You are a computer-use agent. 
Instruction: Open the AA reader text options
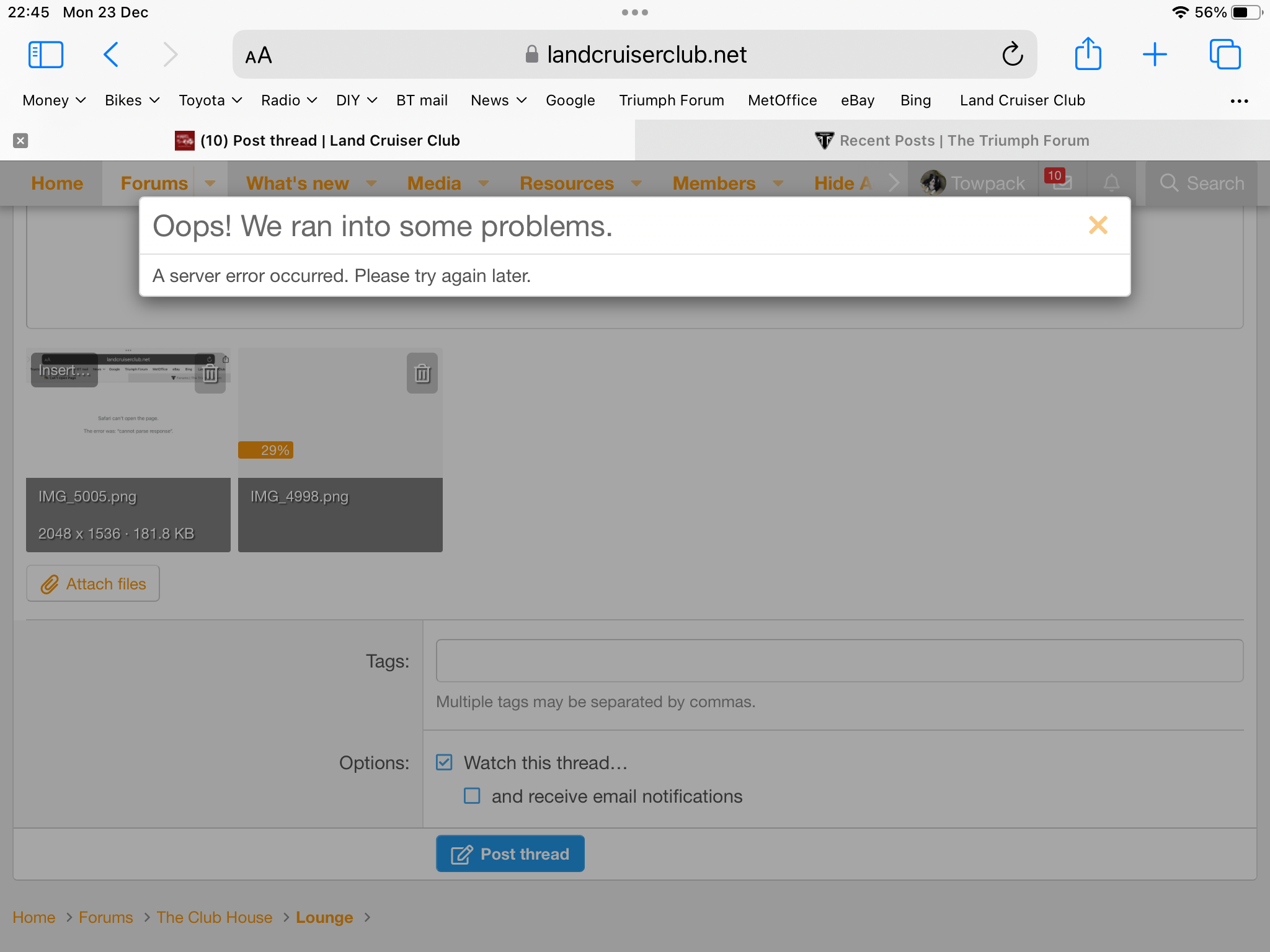(259, 56)
